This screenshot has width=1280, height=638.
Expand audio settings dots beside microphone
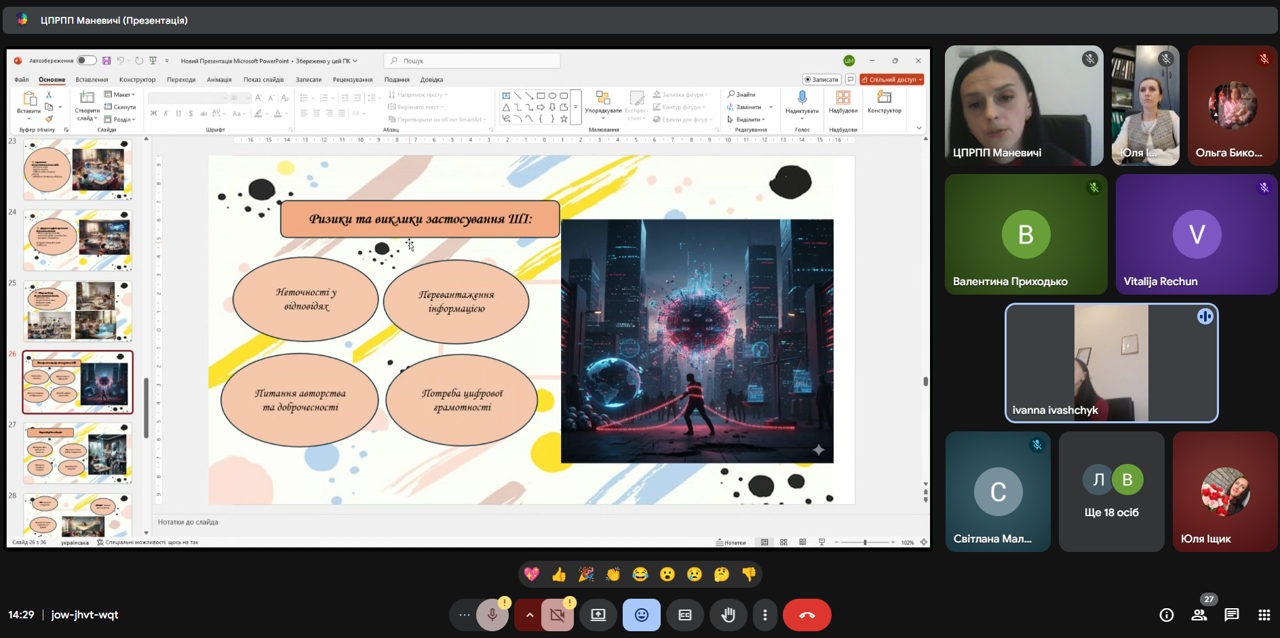[x=464, y=615]
